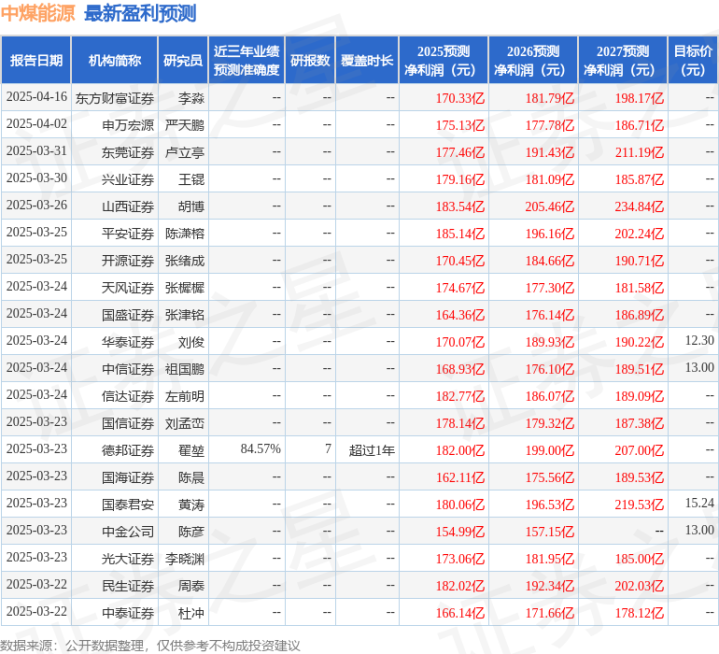Click researcher name 杜冲
Viewport: 719px width, 654px height.
[x=191, y=612]
